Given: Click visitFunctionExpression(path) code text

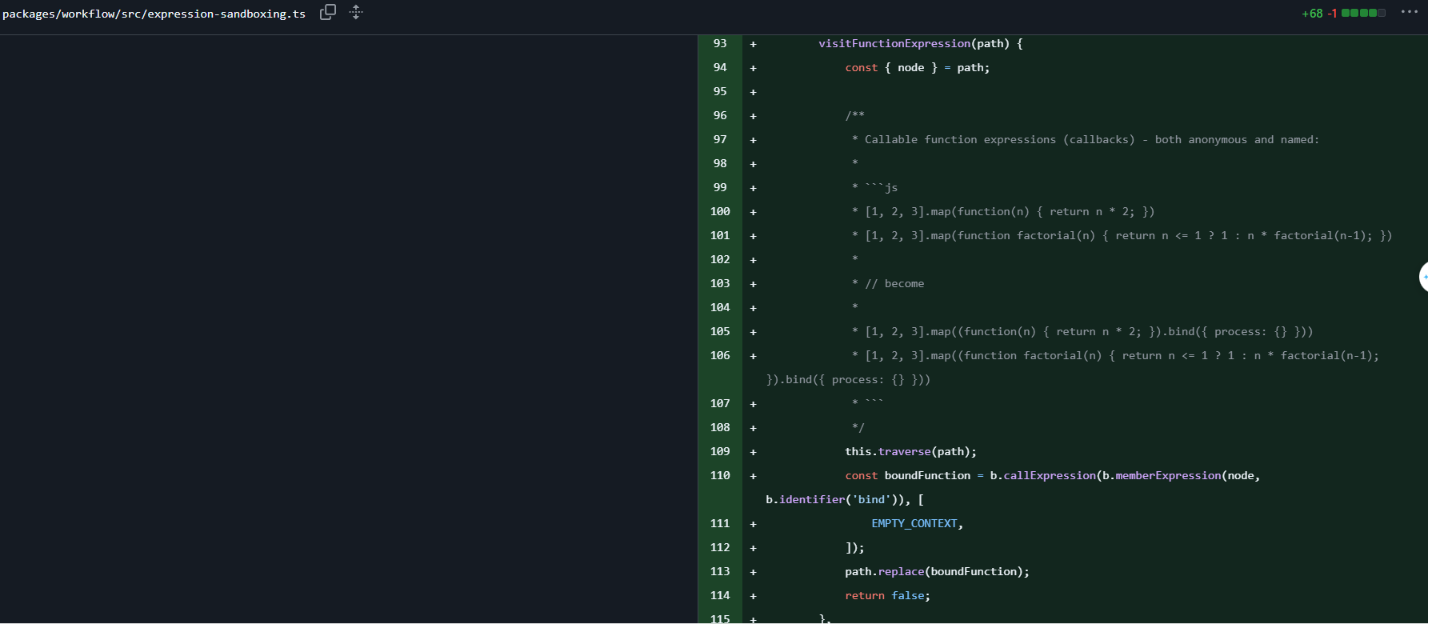Looking at the screenshot, I should coord(914,44).
